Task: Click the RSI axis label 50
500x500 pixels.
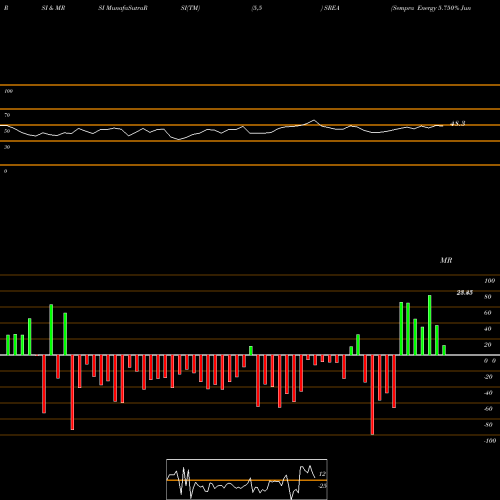Action: [7, 131]
